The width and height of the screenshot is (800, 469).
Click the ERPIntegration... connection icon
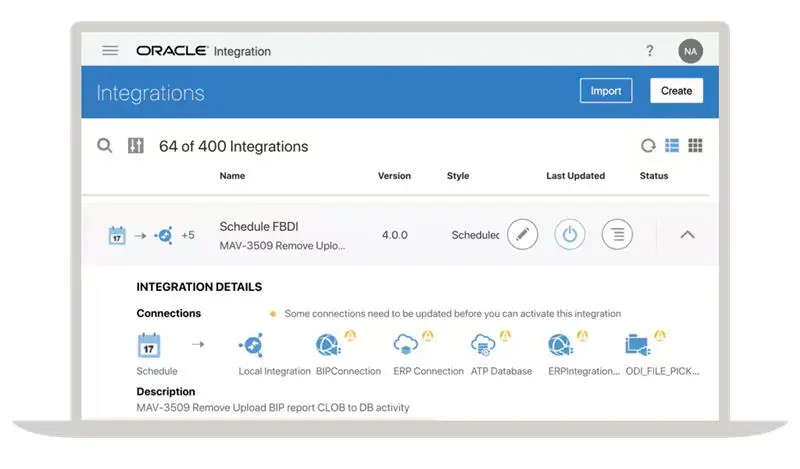point(560,345)
